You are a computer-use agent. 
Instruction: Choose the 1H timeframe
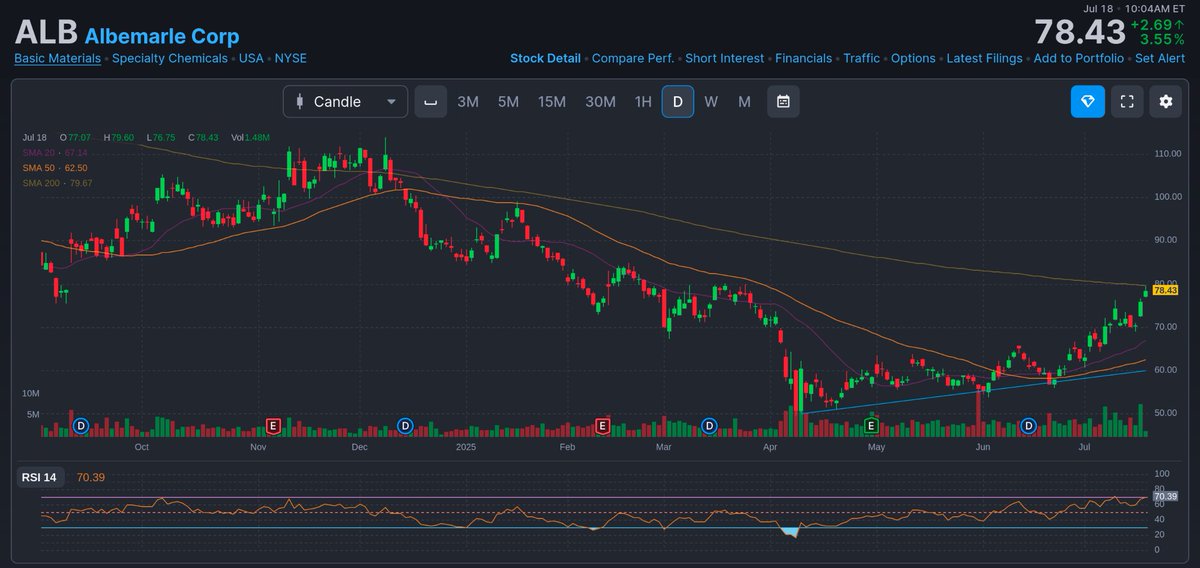(x=643, y=101)
